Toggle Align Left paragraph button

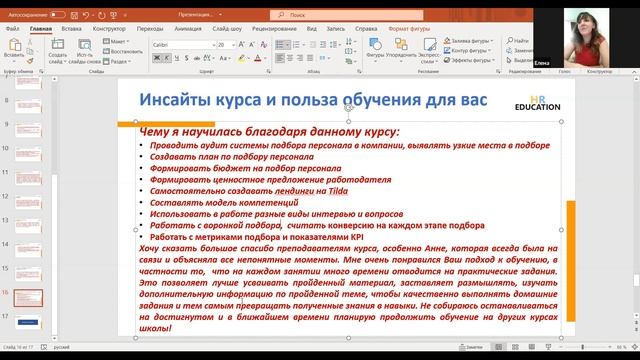tap(280, 58)
